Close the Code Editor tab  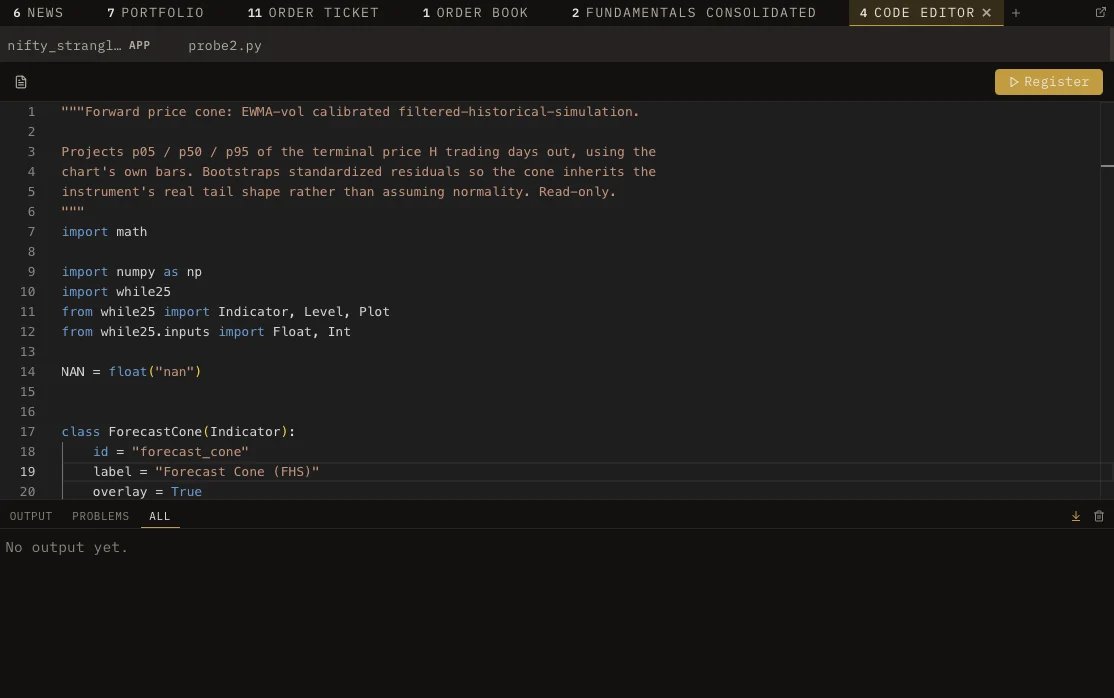click(x=987, y=13)
